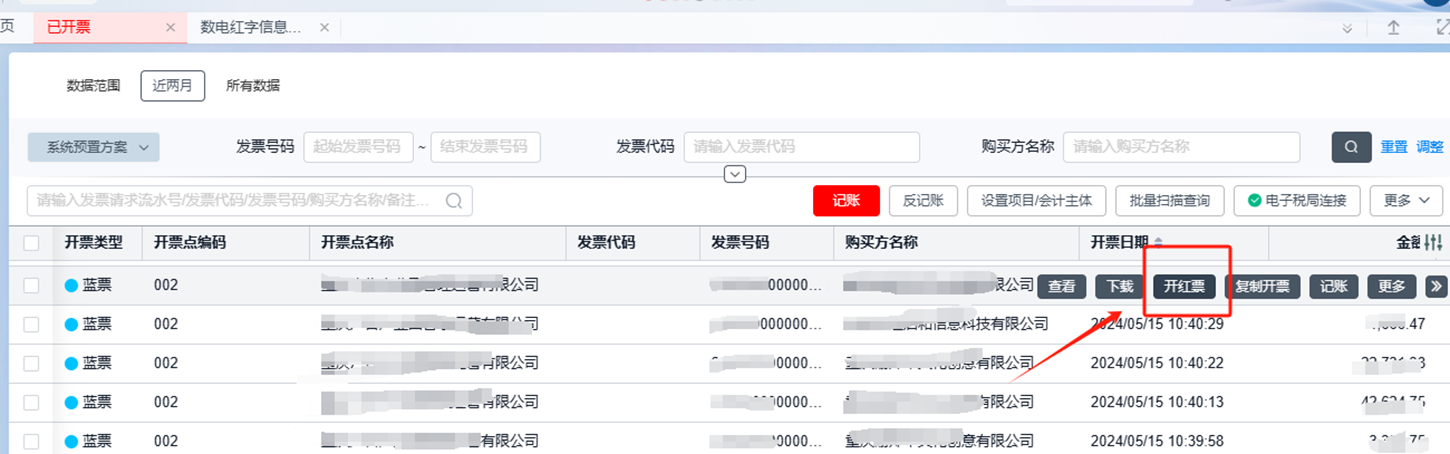
Task: Select the 所有数据 data range option
Action: pos(253,86)
